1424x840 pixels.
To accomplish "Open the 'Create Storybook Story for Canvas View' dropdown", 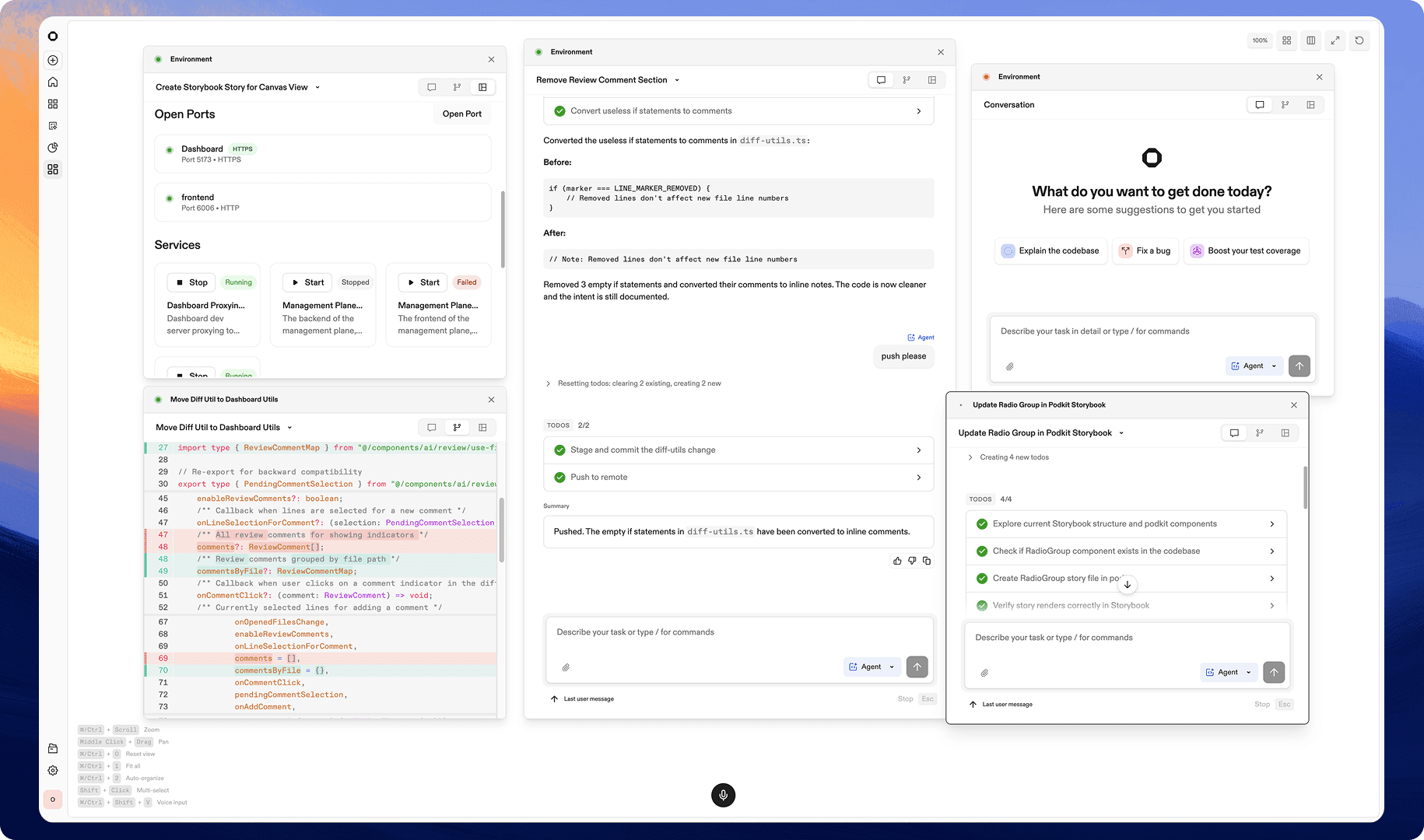I will (317, 87).
